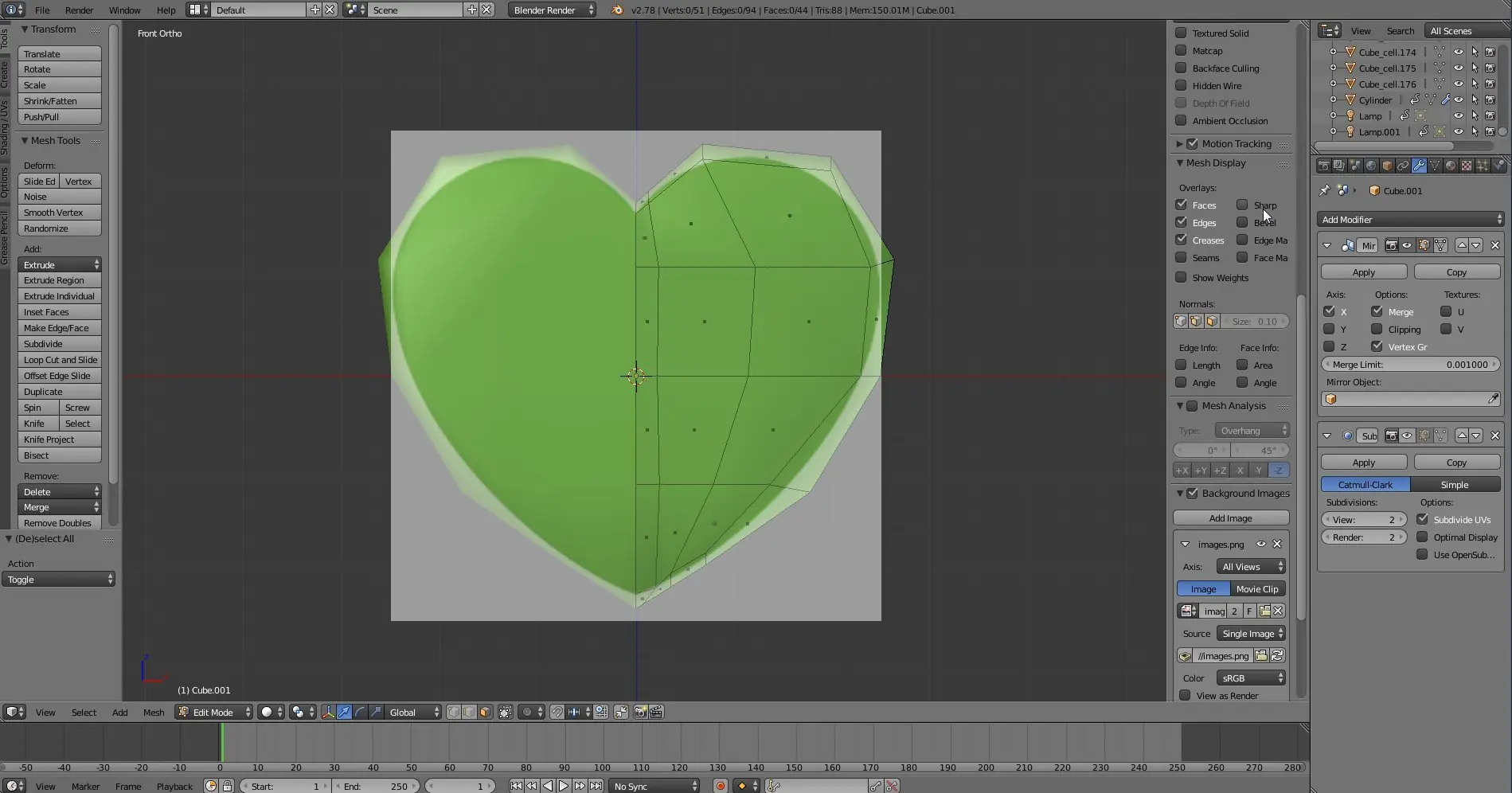The image size is (1512, 793).
Task: Select the Particles properties sparkles icon
Action: click(x=1482, y=166)
